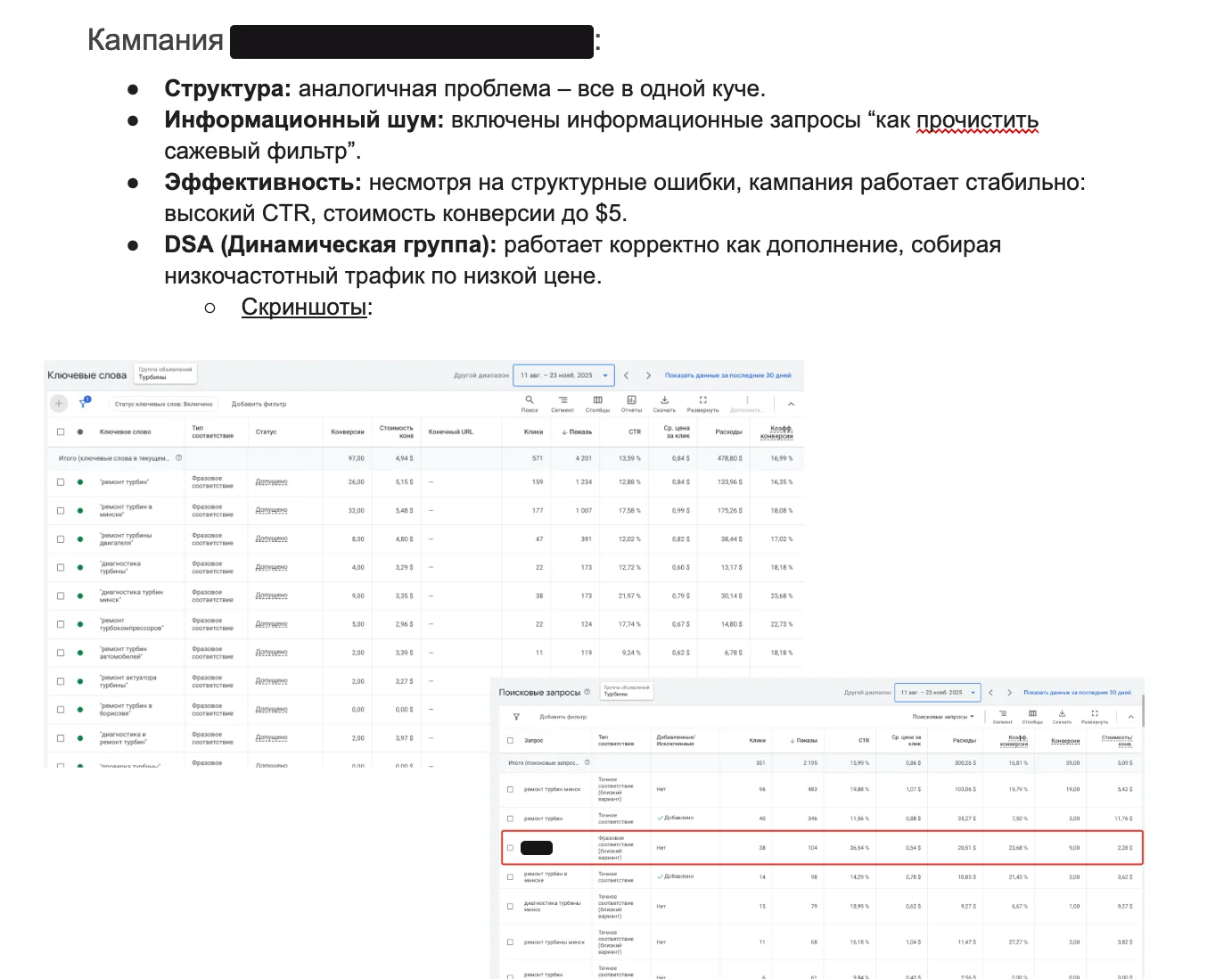Open the Скриншоты link in the document
The width and height of the screenshot is (1232, 979).
(304, 307)
